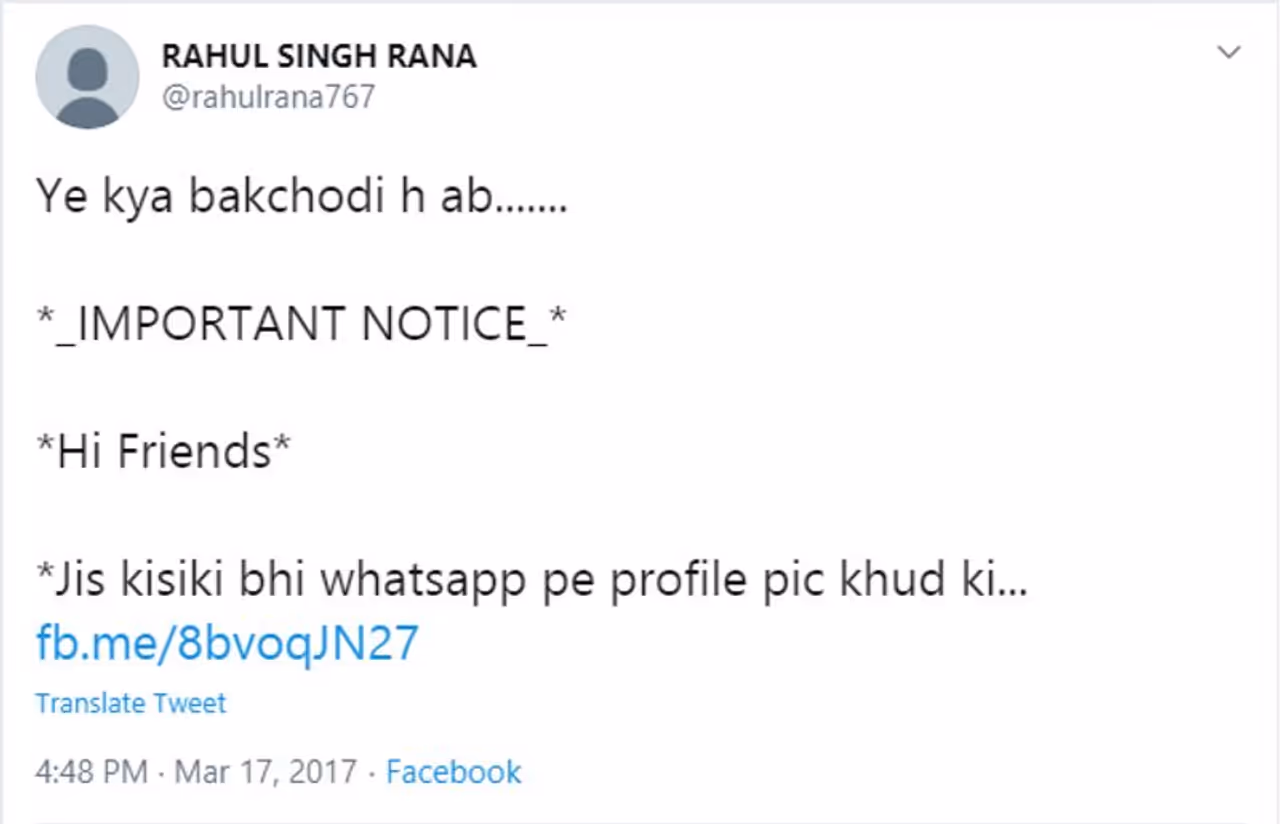Viewport: 1280px width, 824px height.
Task: Open the tweet options chevron menu
Action: tap(1228, 53)
